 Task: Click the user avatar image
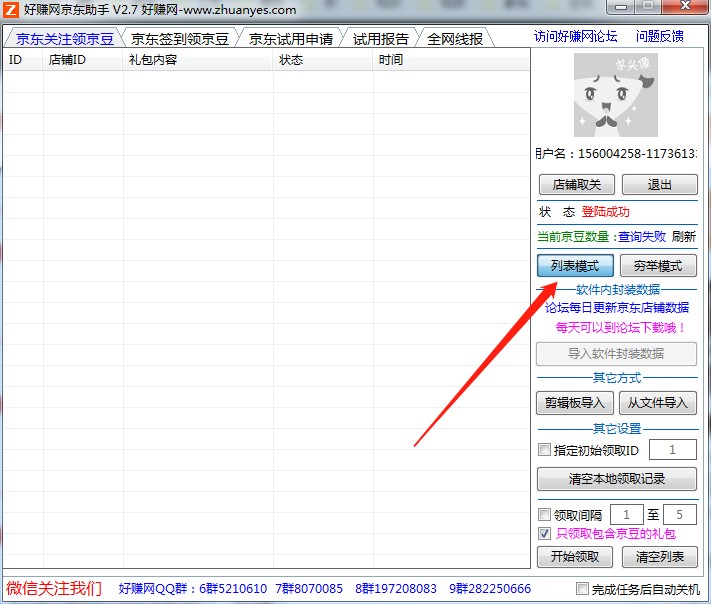point(615,95)
